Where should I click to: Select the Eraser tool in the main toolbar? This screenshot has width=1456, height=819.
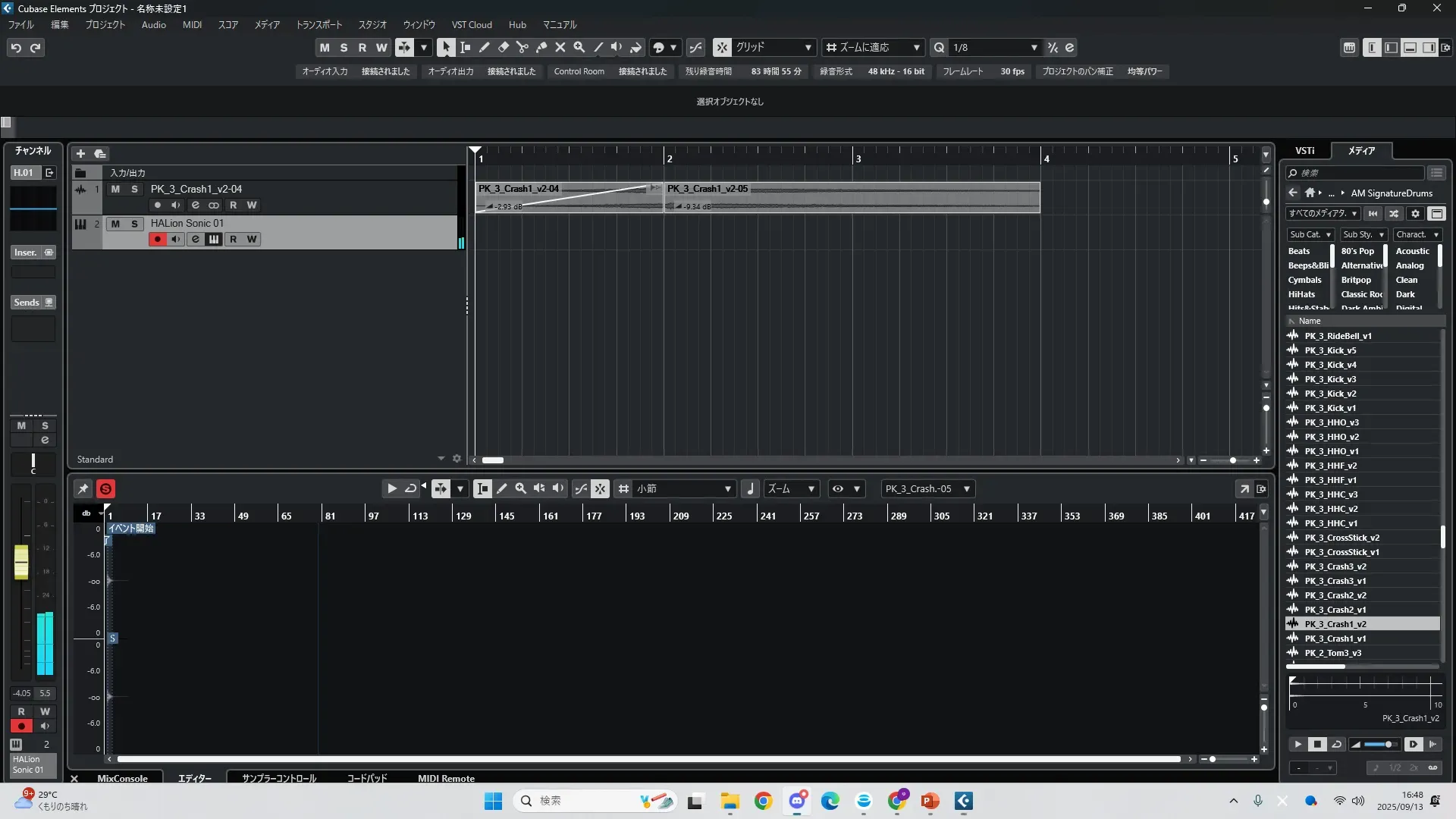coord(503,47)
